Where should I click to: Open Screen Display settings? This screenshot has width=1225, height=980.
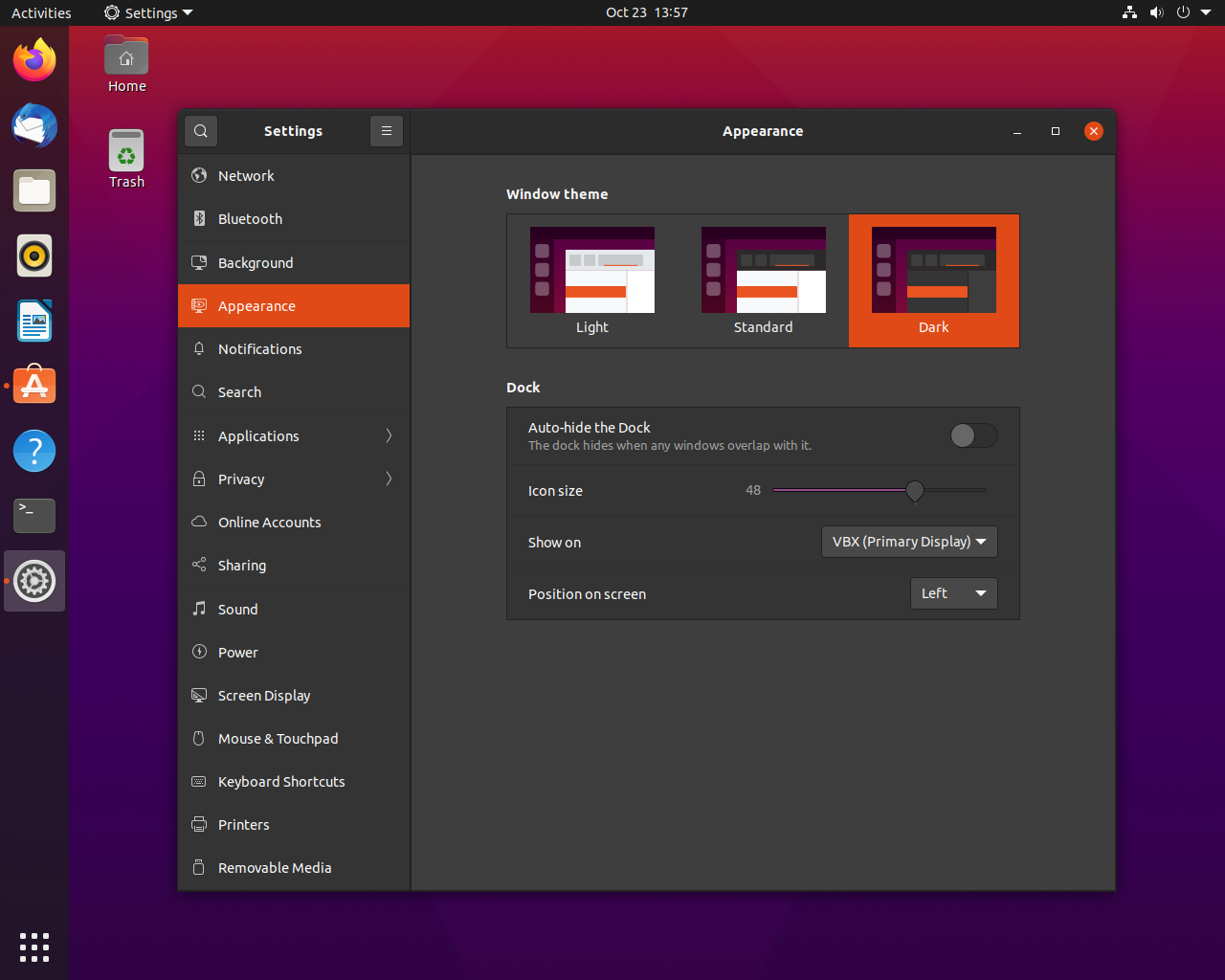click(x=294, y=695)
